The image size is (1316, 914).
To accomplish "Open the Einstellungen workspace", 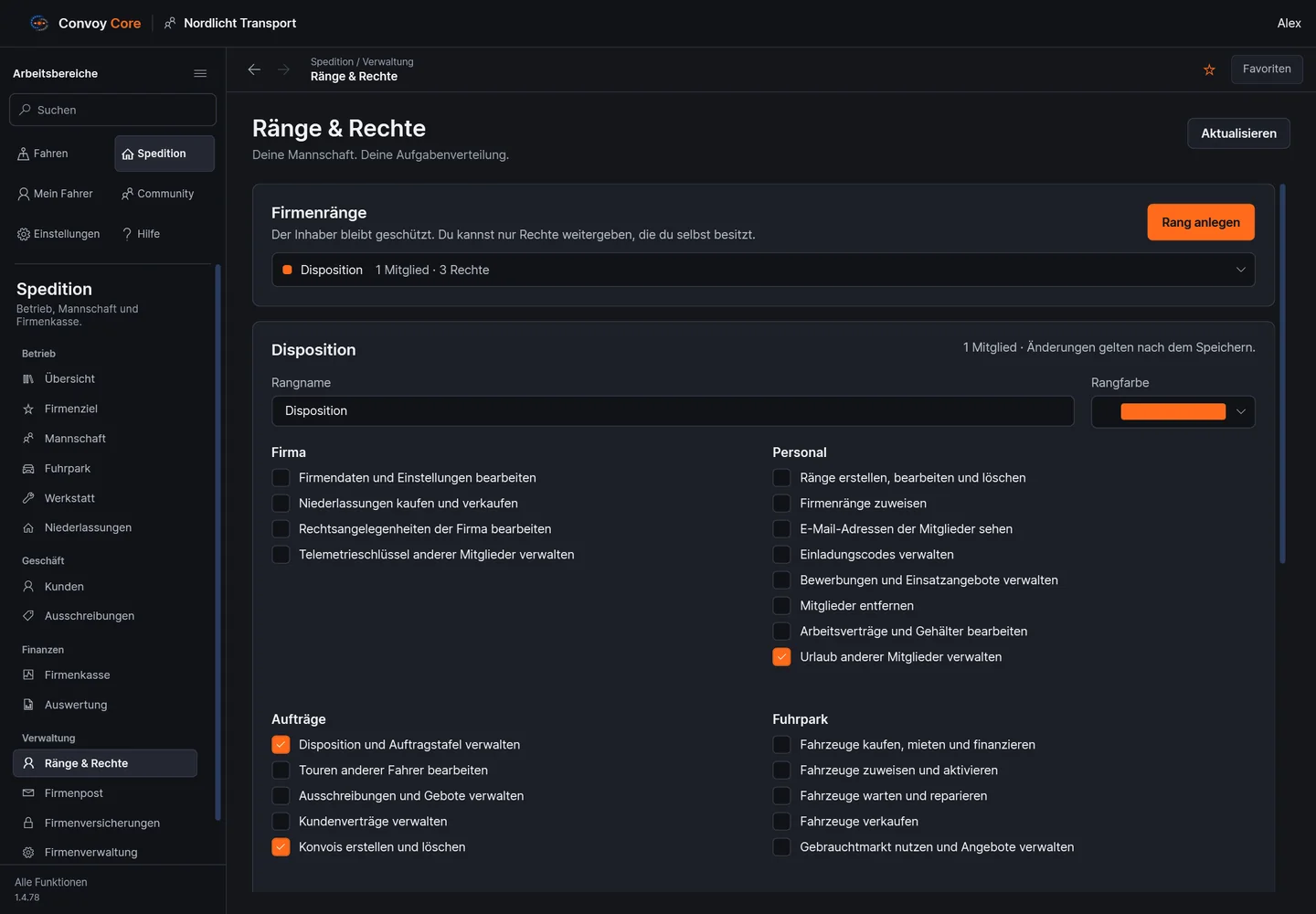I will (59, 234).
